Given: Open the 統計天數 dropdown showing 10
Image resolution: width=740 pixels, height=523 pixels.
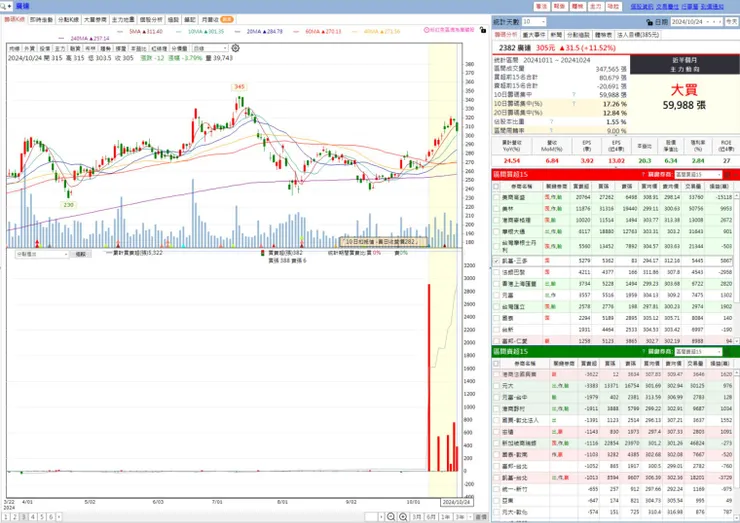Looking at the screenshot, I should 534,22.
